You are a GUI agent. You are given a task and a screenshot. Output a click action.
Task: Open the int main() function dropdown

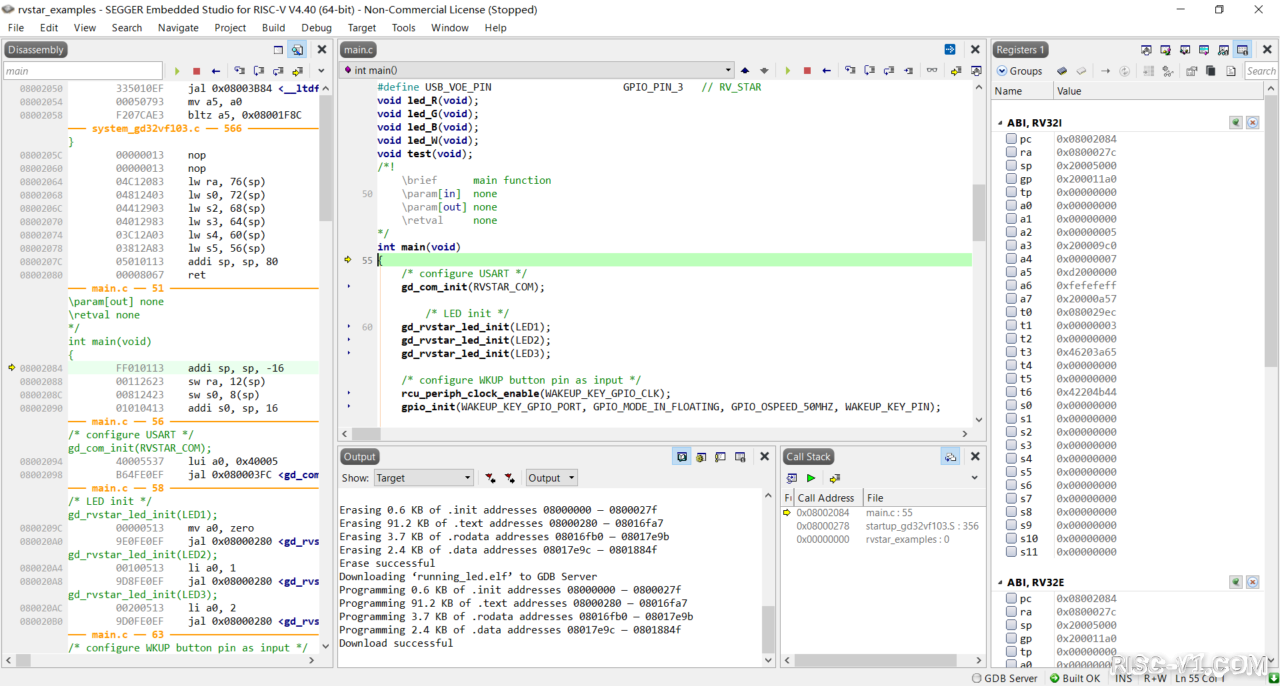pos(537,71)
